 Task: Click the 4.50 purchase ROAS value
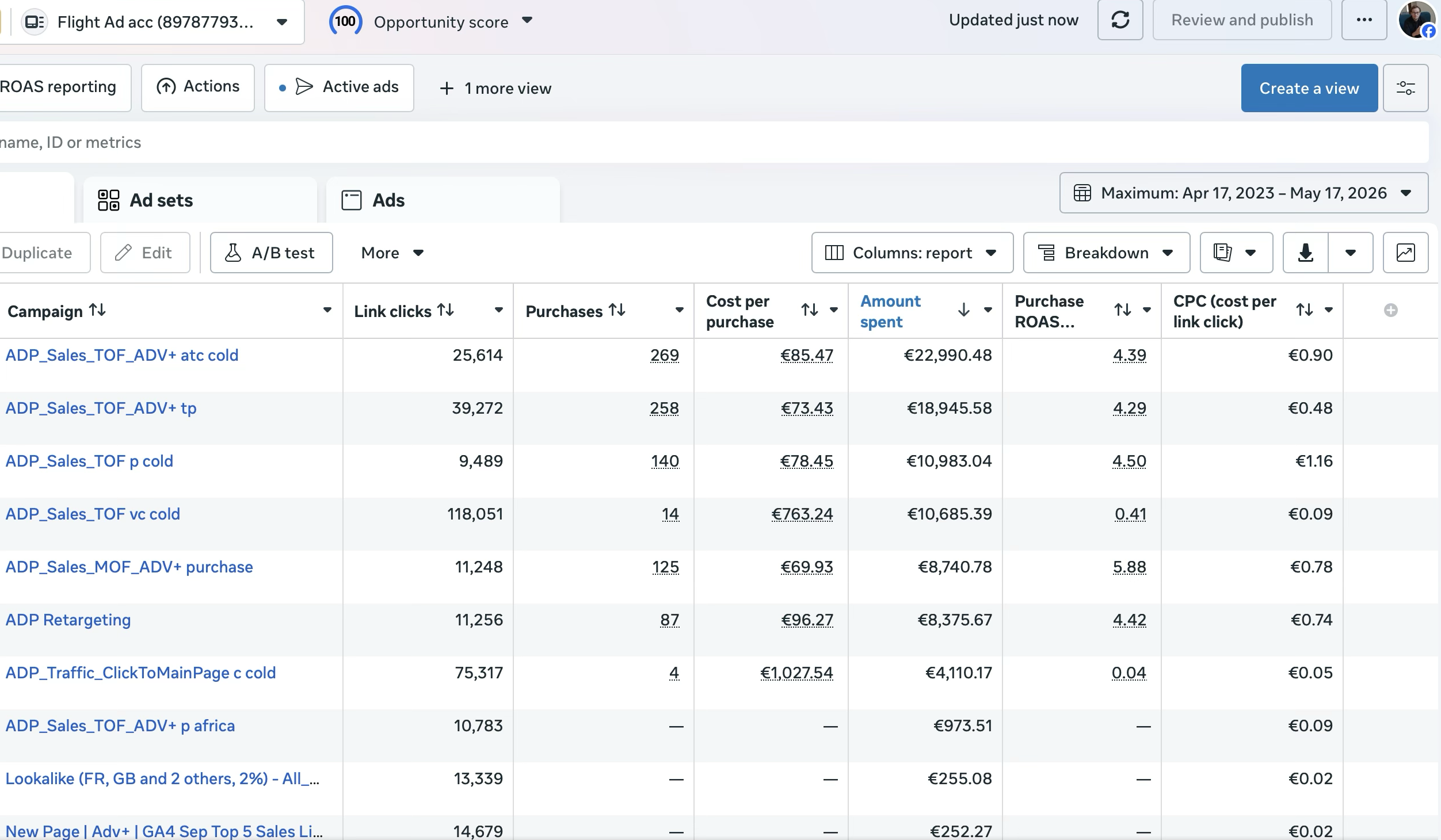(x=1129, y=461)
